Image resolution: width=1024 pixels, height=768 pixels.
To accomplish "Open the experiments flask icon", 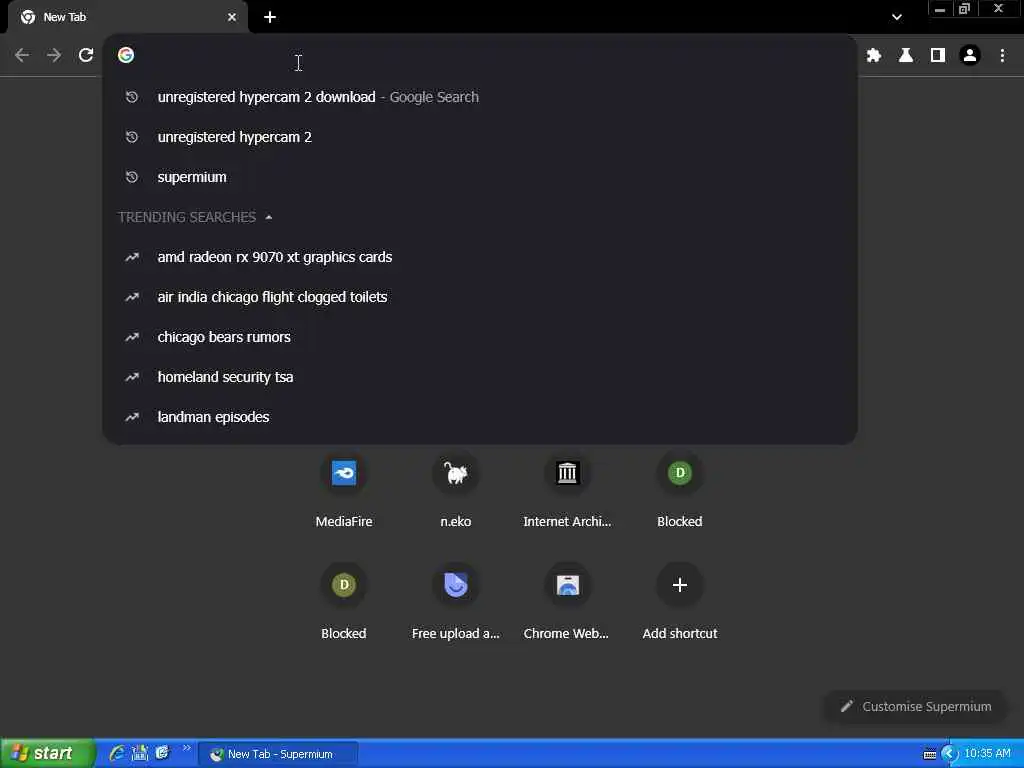I will (906, 56).
